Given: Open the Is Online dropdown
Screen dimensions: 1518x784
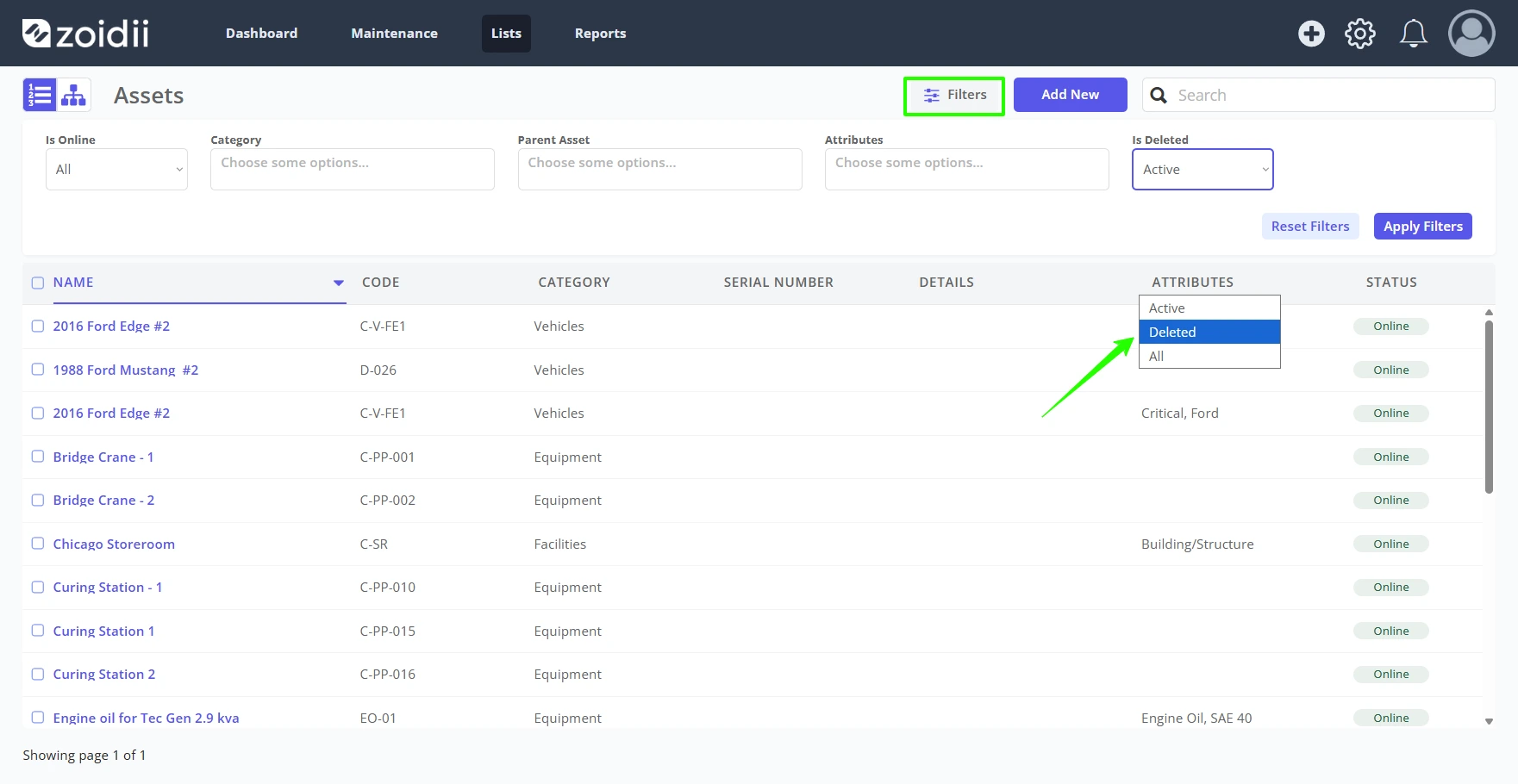Looking at the screenshot, I should coord(116,169).
